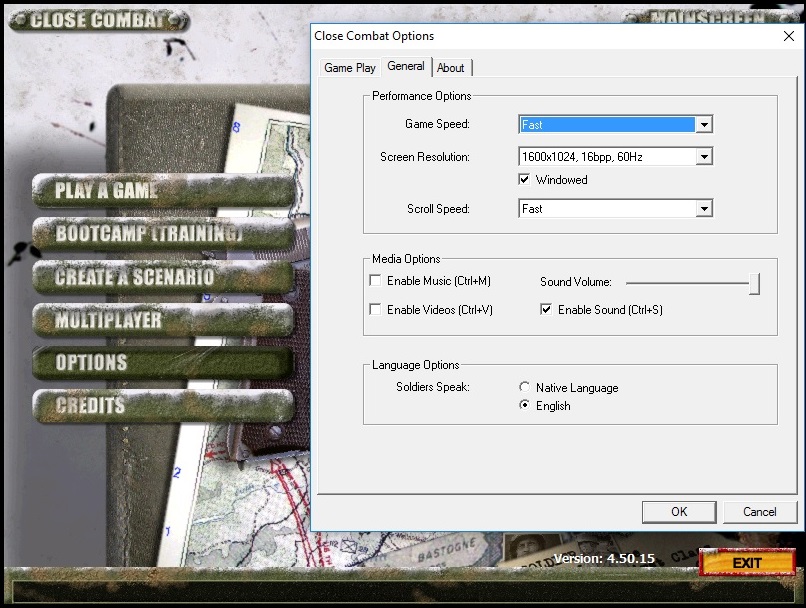Click the Close Combat logo banner
This screenshot has width=806, height=608.
99,21
